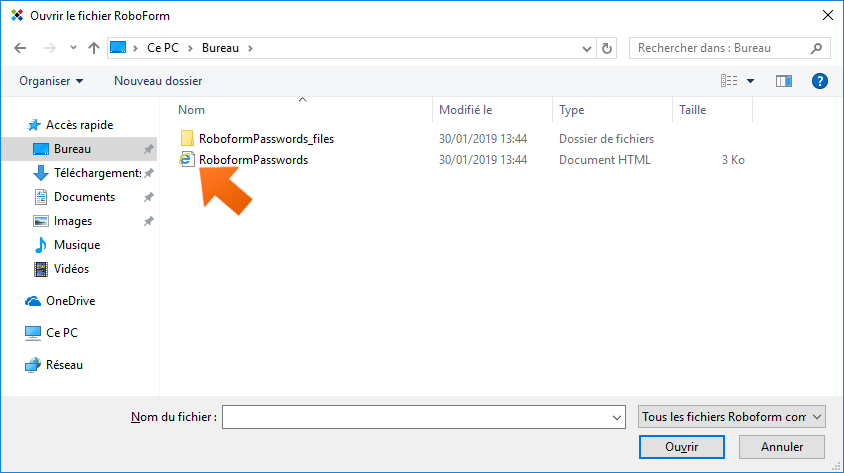This screenshot has width=844, height=473.
Task: Click the Ouvrir button
Action: 681,447
